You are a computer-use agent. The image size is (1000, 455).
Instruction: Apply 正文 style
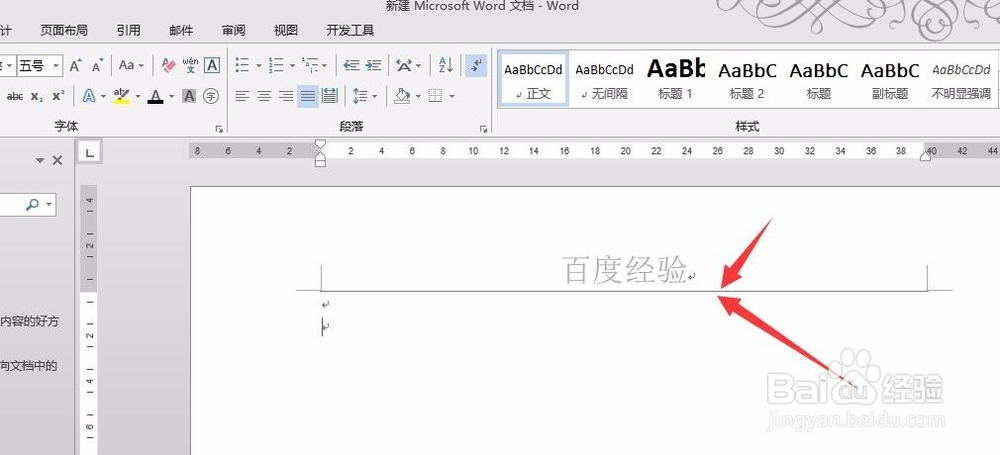coord(534,80)
